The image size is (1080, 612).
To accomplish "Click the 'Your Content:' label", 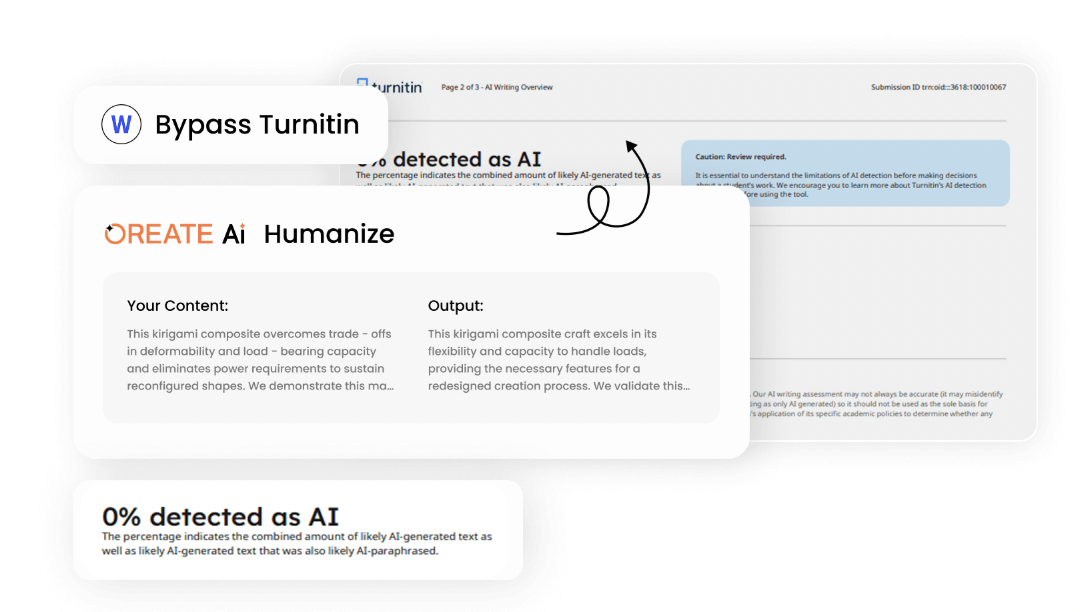I will pos(177,306).
